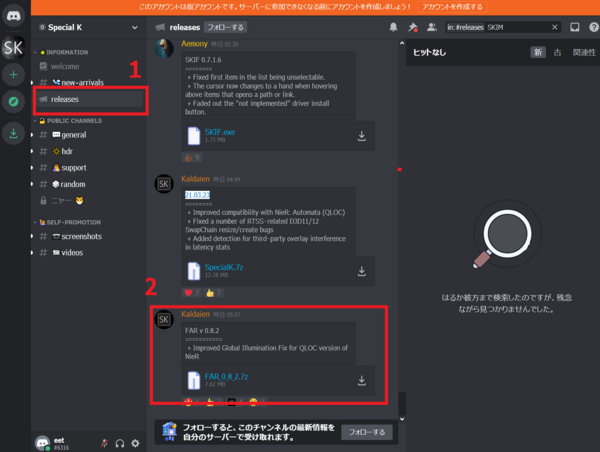
Task: Mute the microphone in the user panel
Action: click(x=103, y=443)
